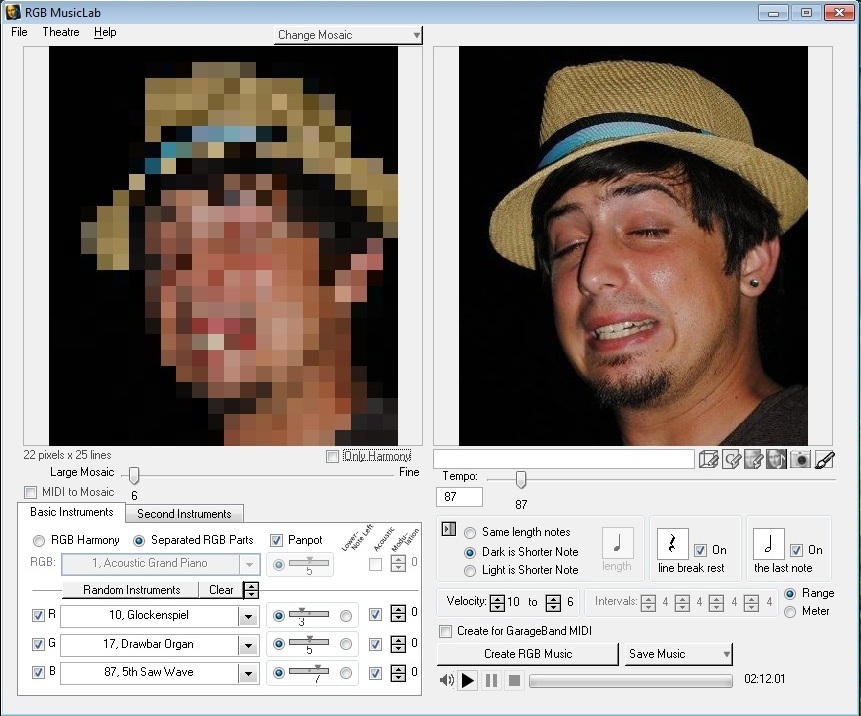Click the speaker volume icon

[x=447, y=681]
